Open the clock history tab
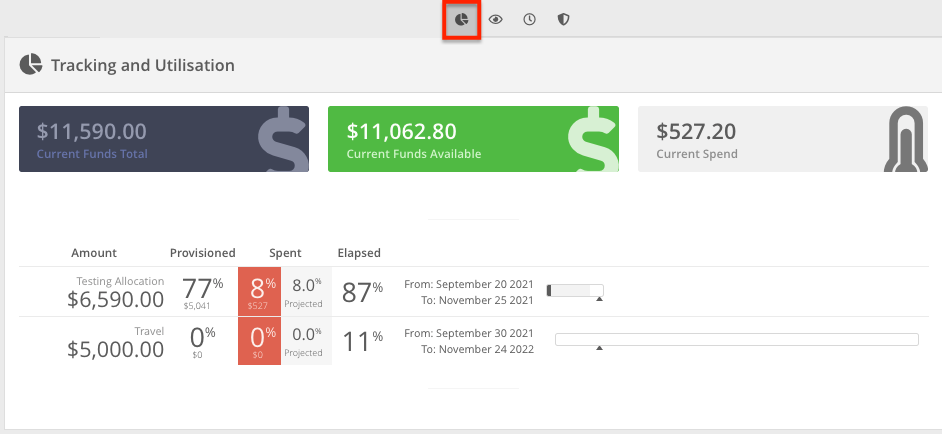This screenshot has width=942, height=434. pyautogui.click(x=529, y=20)
